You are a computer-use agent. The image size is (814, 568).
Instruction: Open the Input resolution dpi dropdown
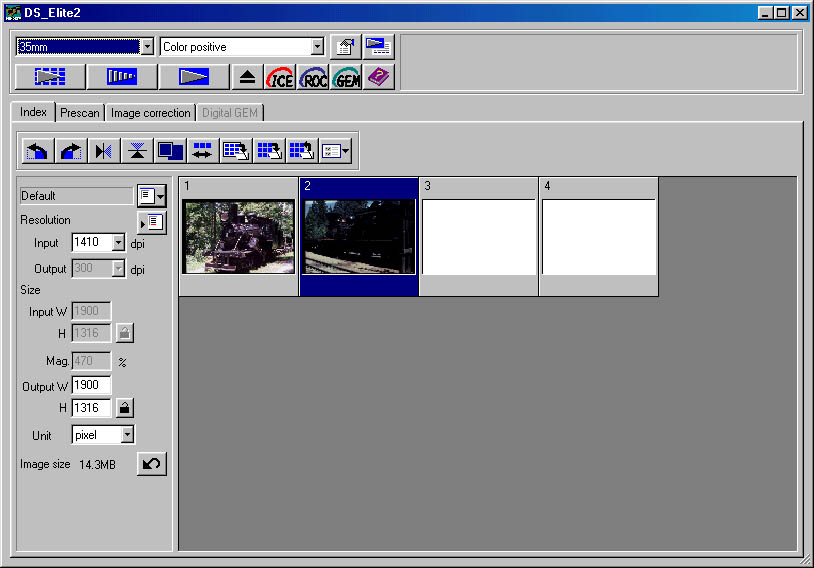[x=119, y=242]
